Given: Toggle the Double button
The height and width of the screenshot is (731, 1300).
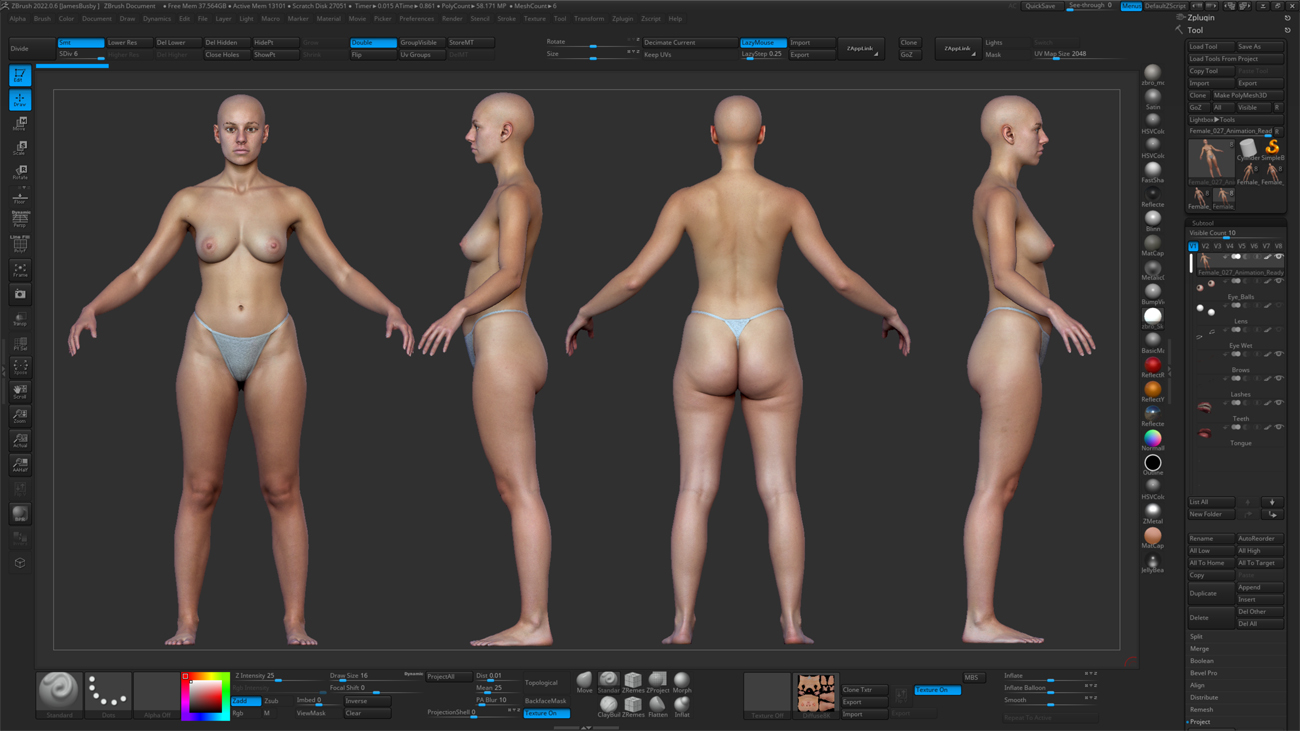Looking at the screenshot, I should click(x=373, y=43).
